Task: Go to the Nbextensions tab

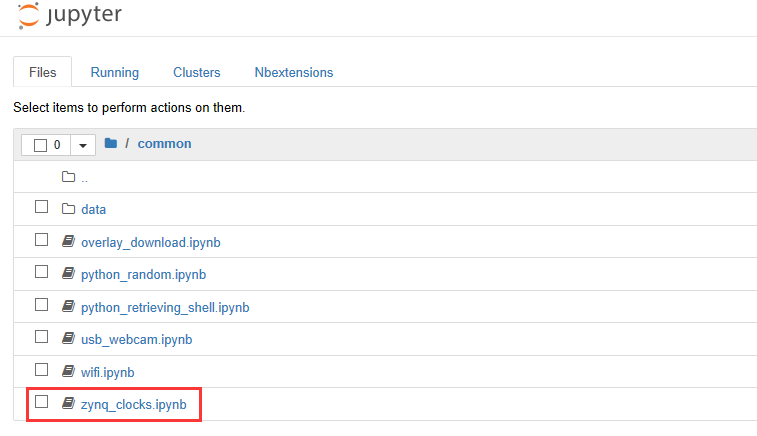Action: click(x=294, y=72)
